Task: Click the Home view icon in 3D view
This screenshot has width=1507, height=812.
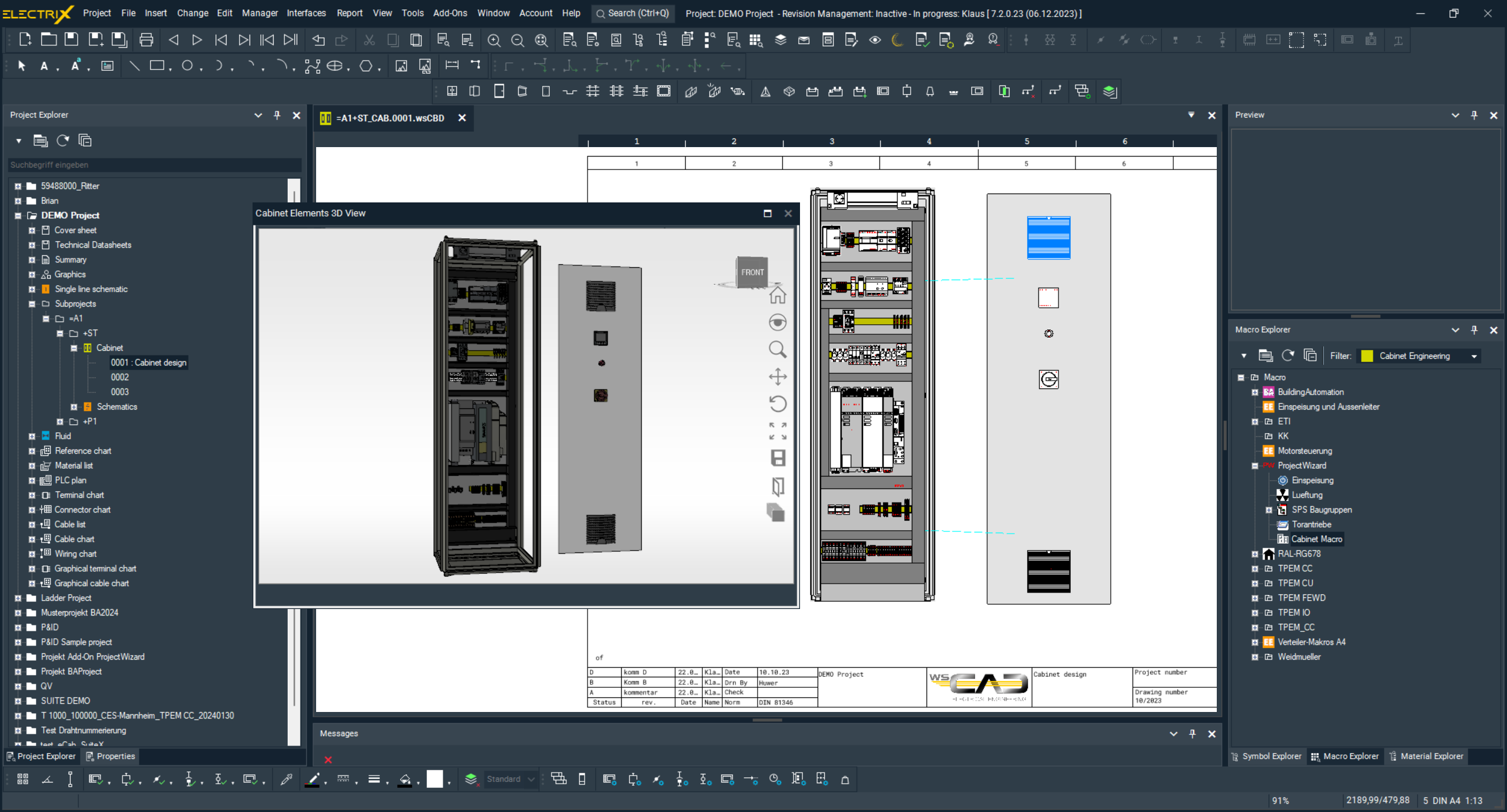Action: (x=777, y=295)
